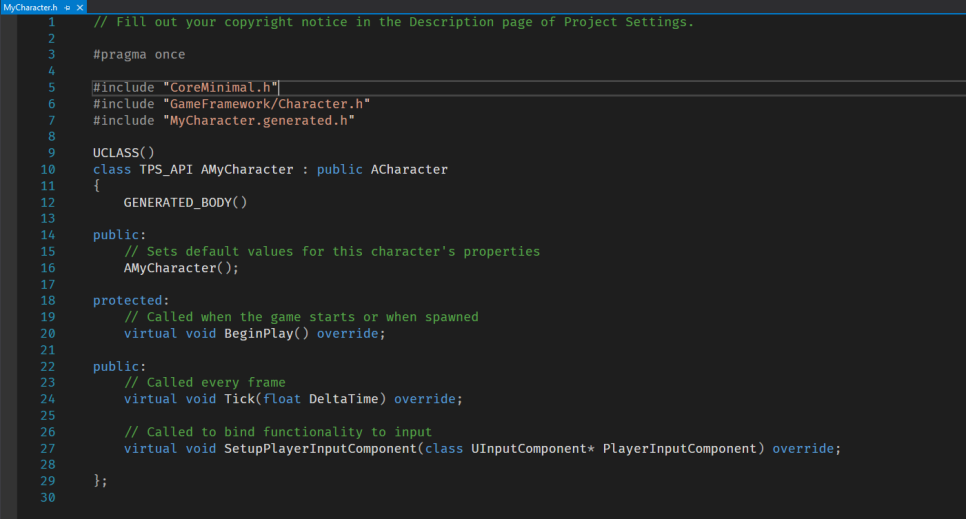The height and width of the screenshot is (519, 966).
Task: Click the closing '};' on line 29
Action: (x=100, y=481)
